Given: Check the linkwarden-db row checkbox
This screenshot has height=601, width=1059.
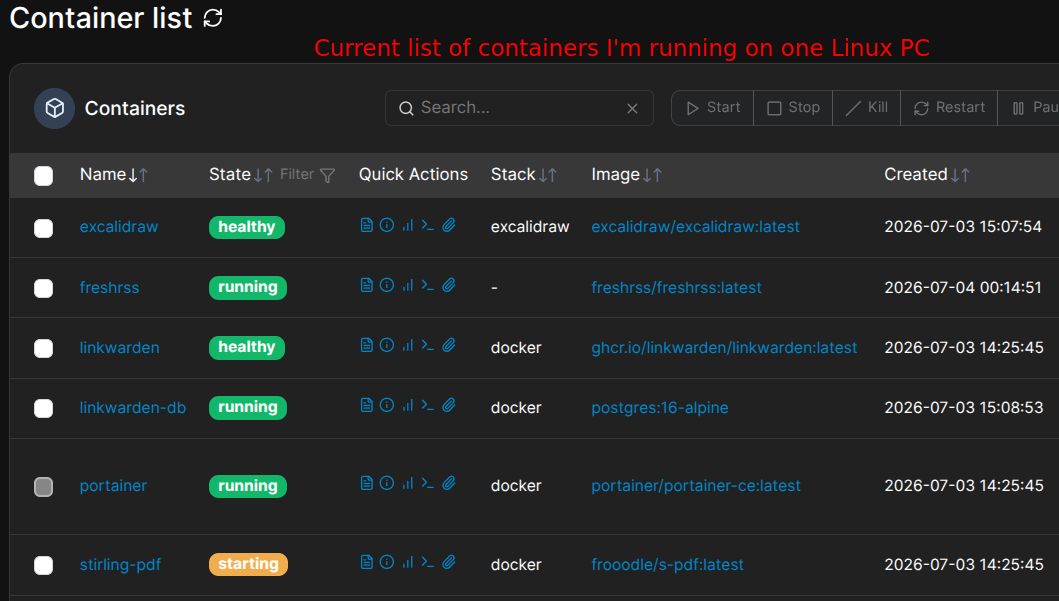Looking at the screenshot, I should (x=44, y=409).
